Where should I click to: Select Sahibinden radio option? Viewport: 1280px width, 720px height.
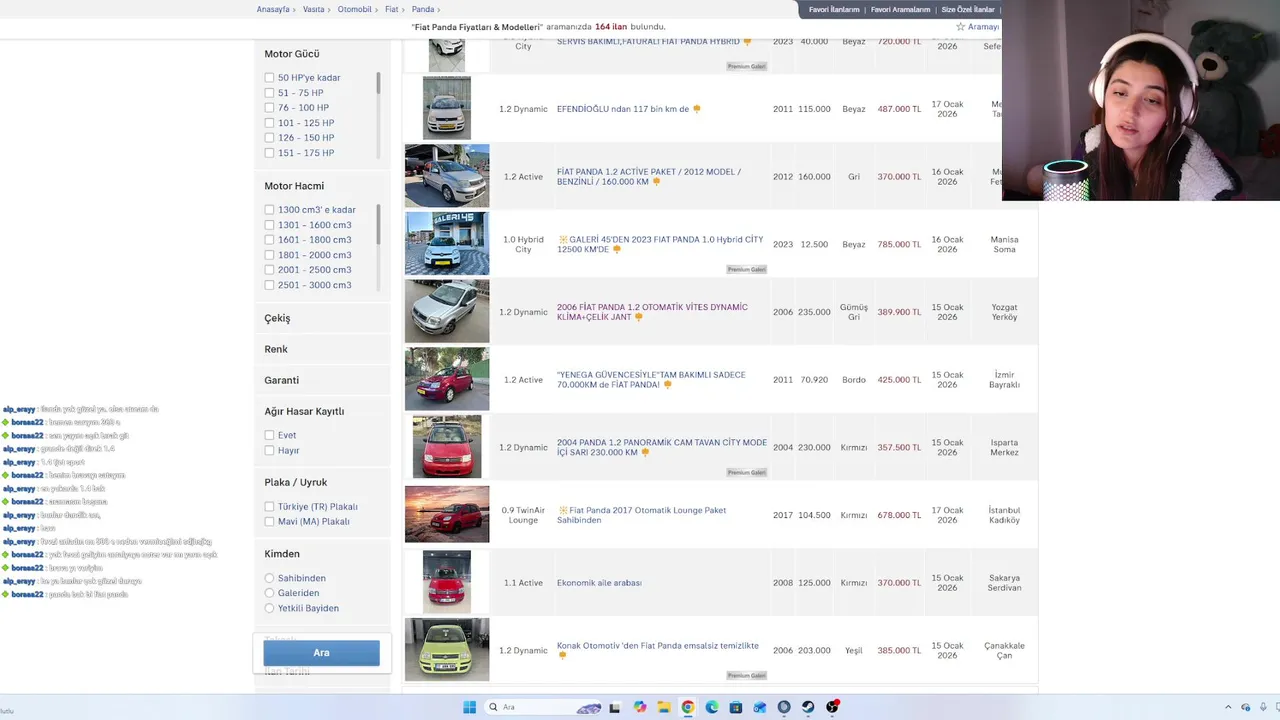269,578
